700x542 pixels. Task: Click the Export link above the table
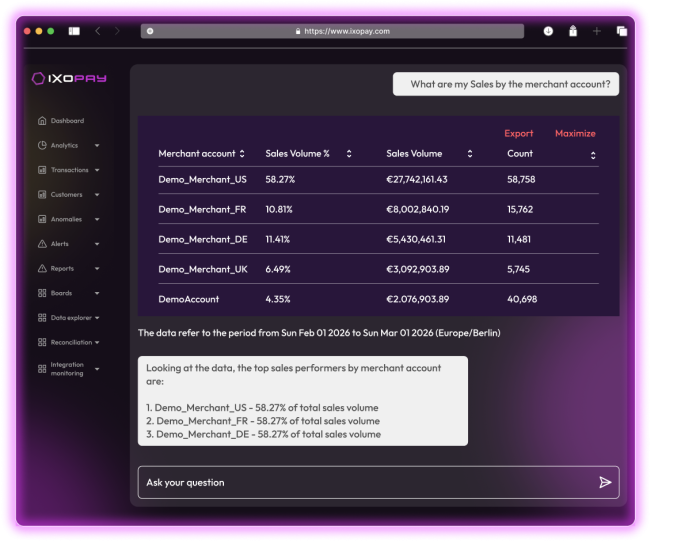pos(518,133)
